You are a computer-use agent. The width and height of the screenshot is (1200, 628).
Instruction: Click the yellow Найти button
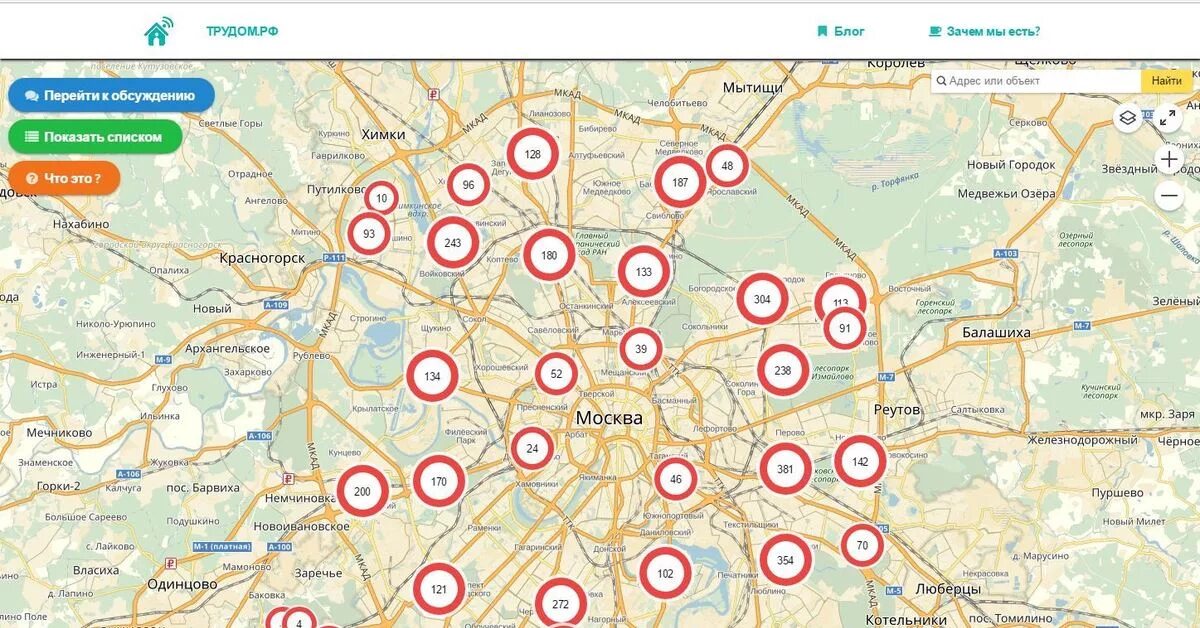coord(1166,81)
